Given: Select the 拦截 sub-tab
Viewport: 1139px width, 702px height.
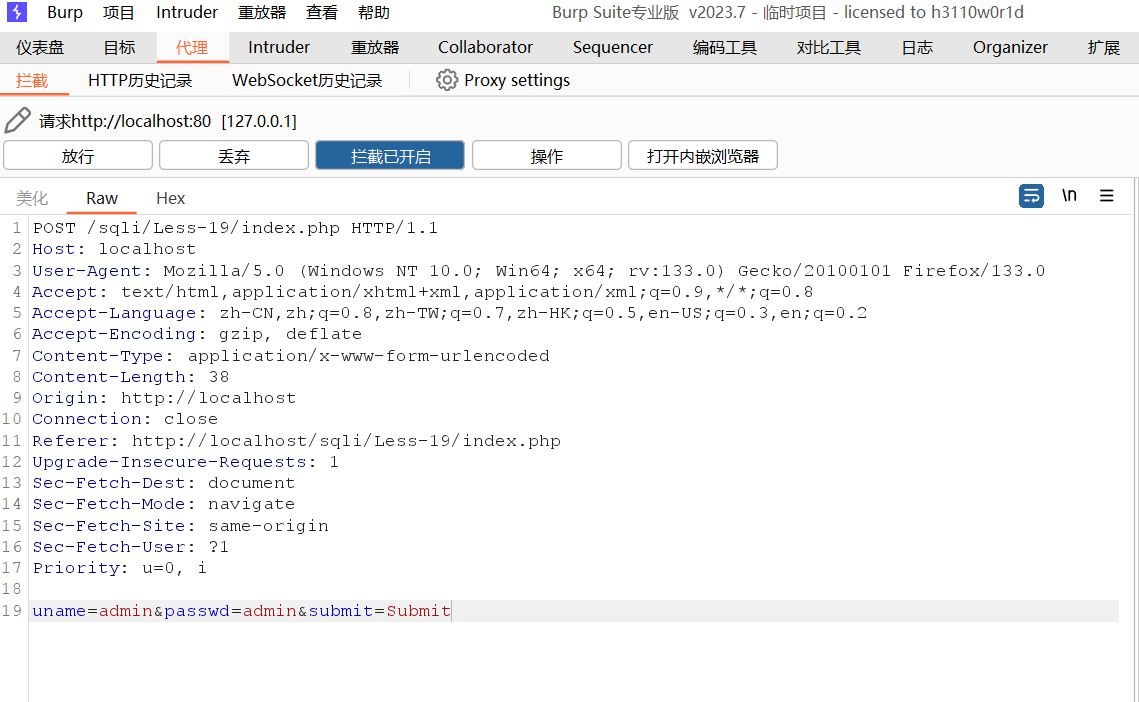Looking at the screenshot, I should (32, 80).
